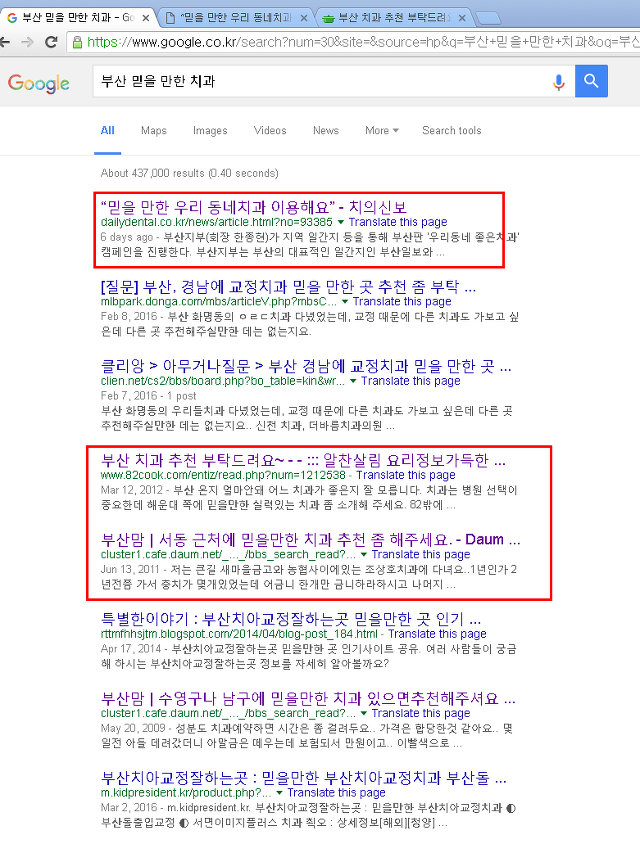Switch to the '믿을 만한 우리 동네치과' tab

(x=234, y=18)
